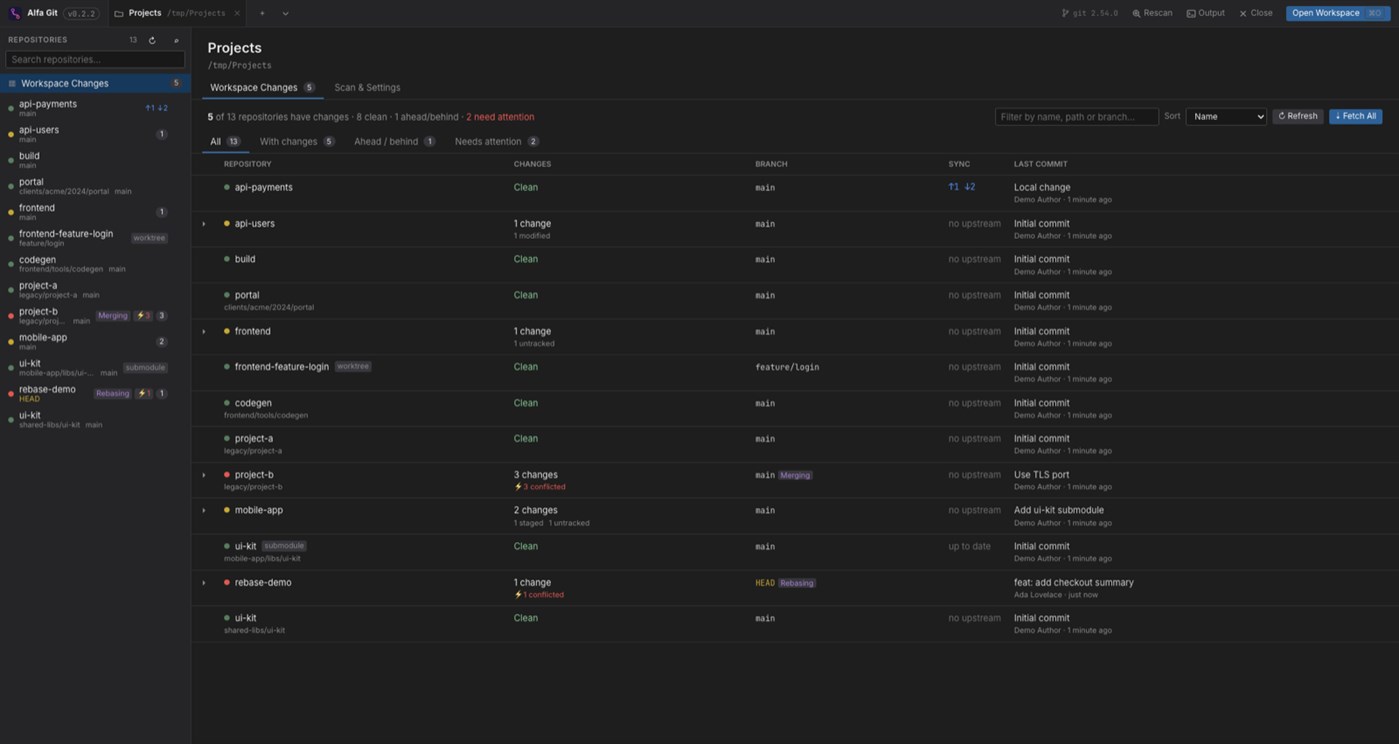
Task: Open the workspace tabs dropdown chevron
Action: pos(285,13)
